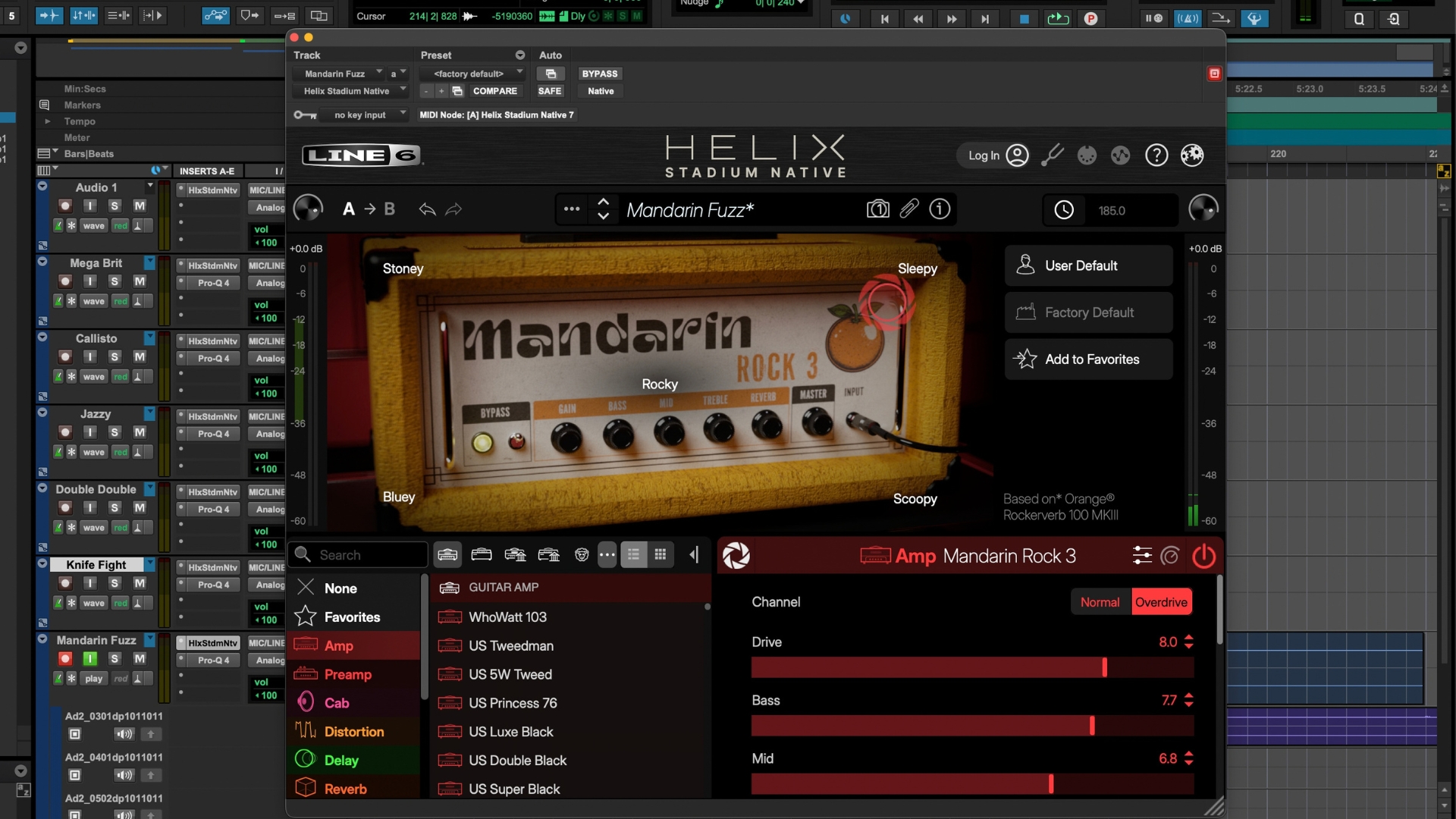Open the snapshot camera icon next to the preset name

(877, 209)
